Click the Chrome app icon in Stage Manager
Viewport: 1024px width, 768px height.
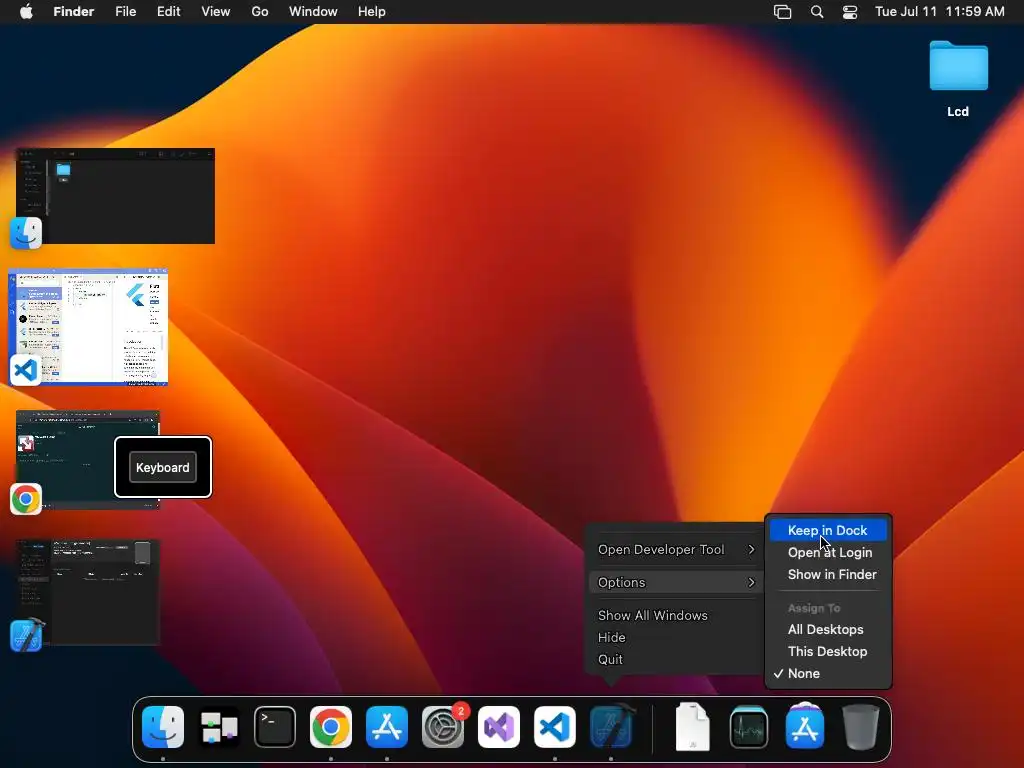pos(26,500)
